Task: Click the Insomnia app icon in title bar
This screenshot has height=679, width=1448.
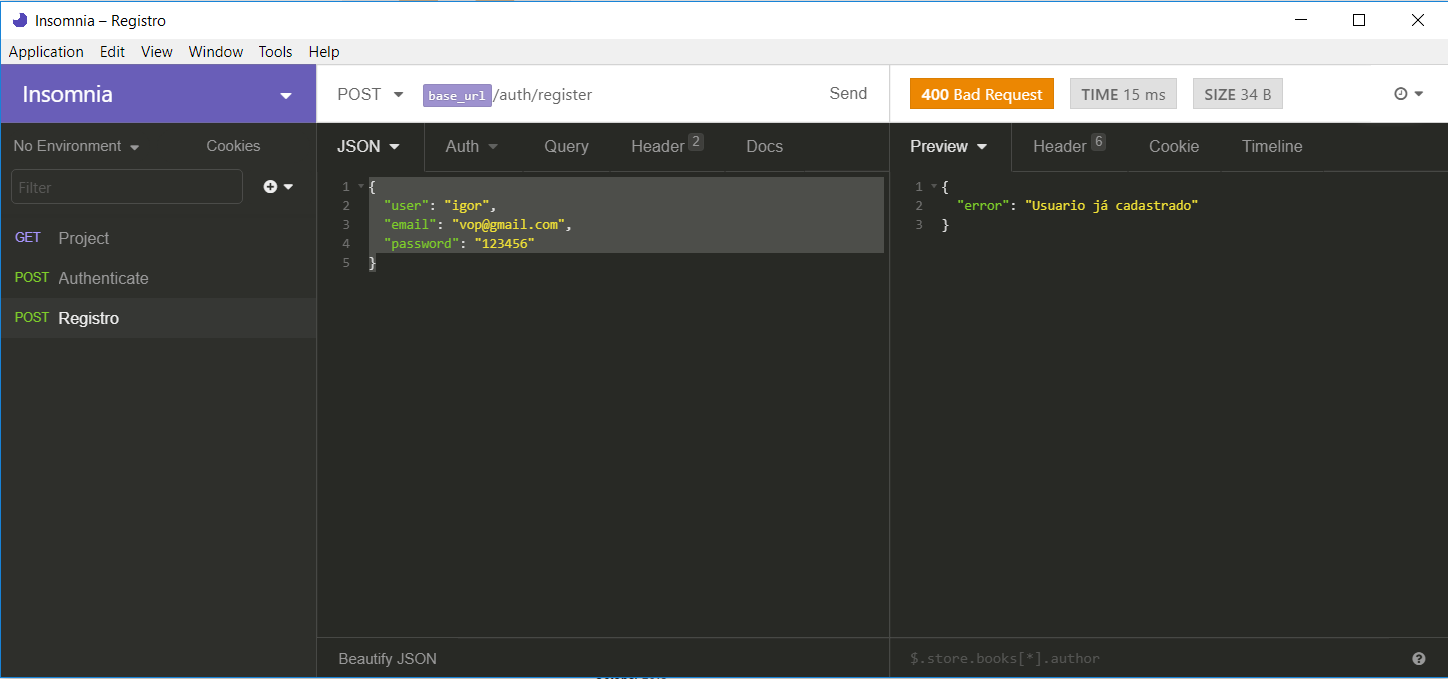Action: pyautogui.click(x=19, y=20)
